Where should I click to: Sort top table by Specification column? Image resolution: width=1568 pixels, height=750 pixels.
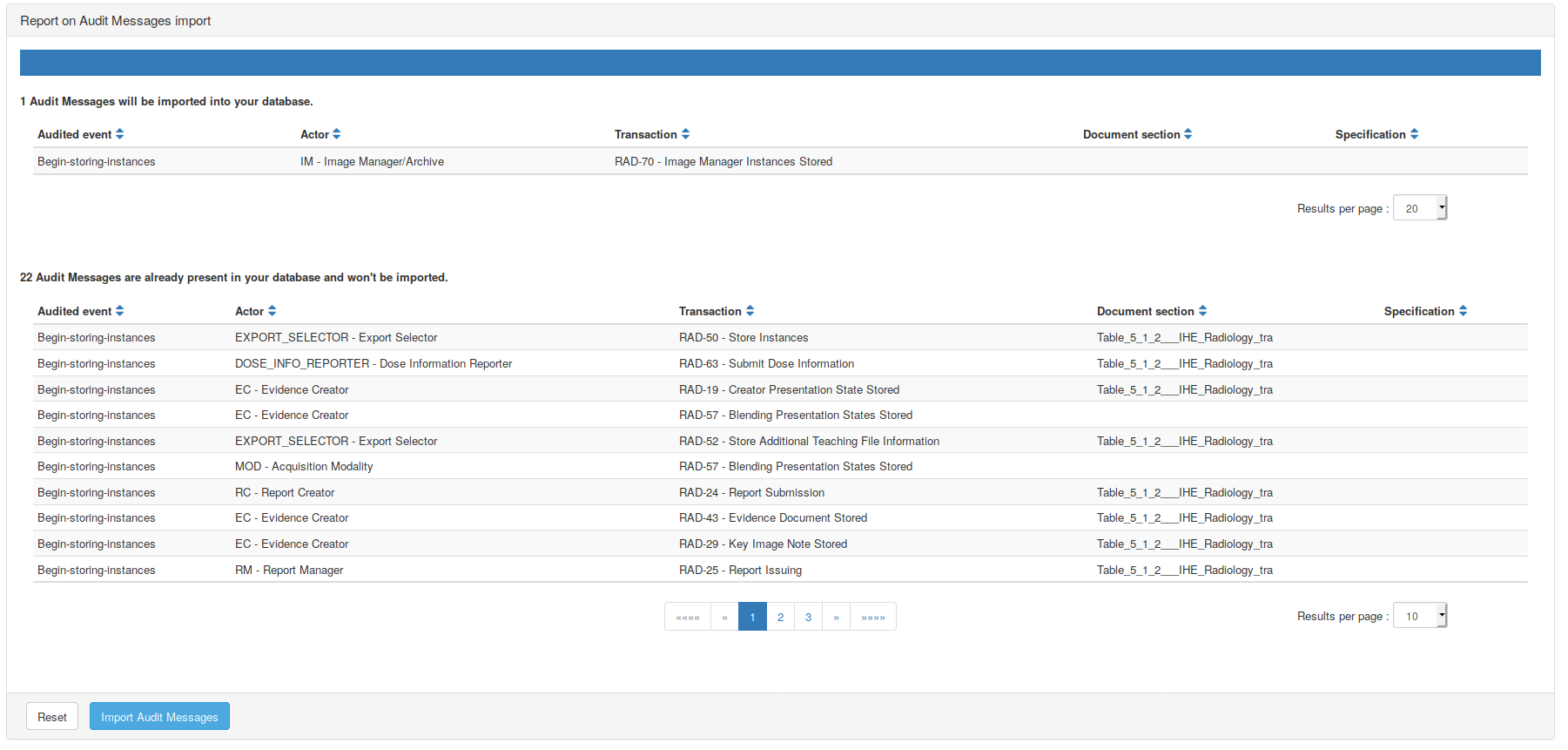click(1415, 134)
